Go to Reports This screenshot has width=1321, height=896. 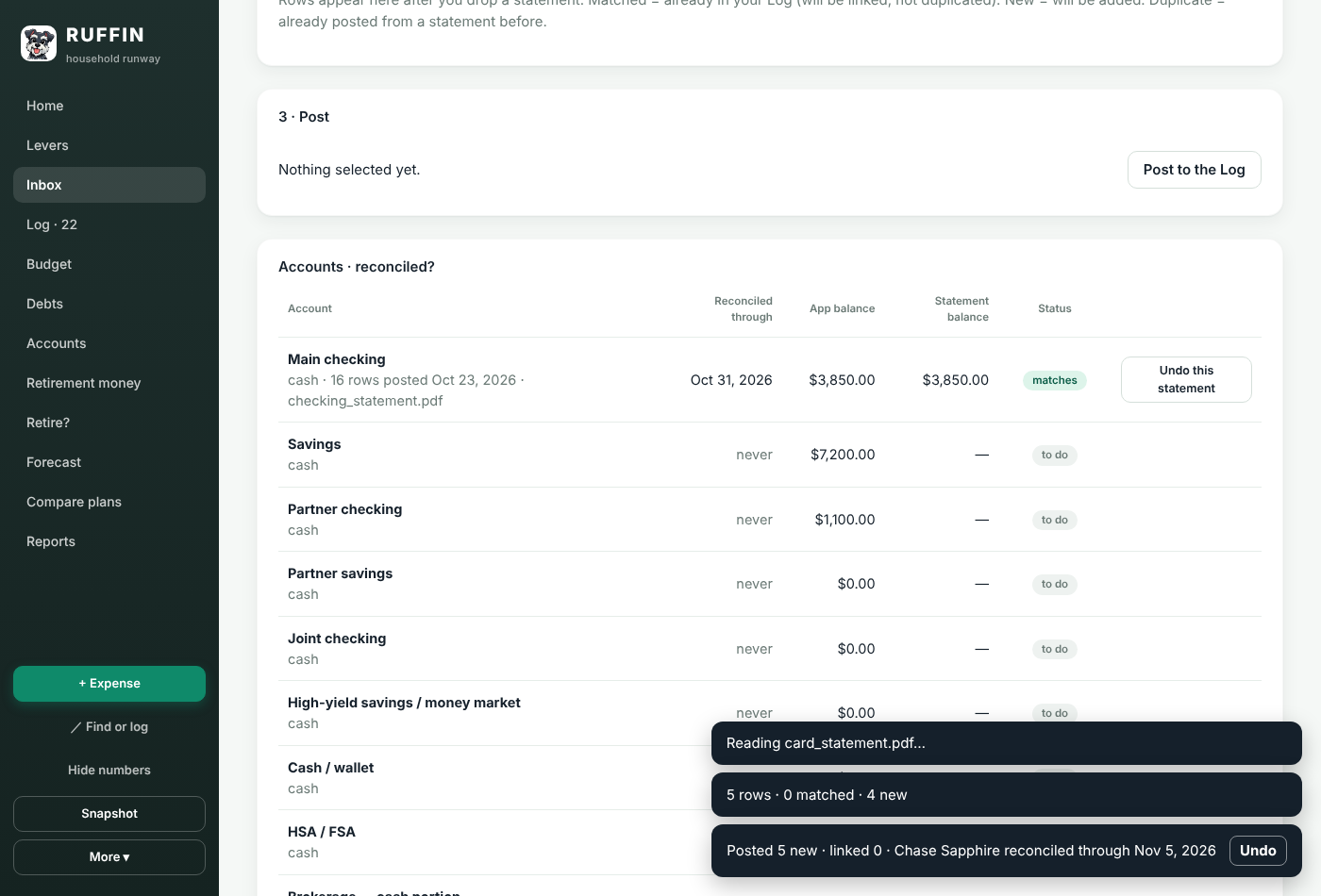109,541
